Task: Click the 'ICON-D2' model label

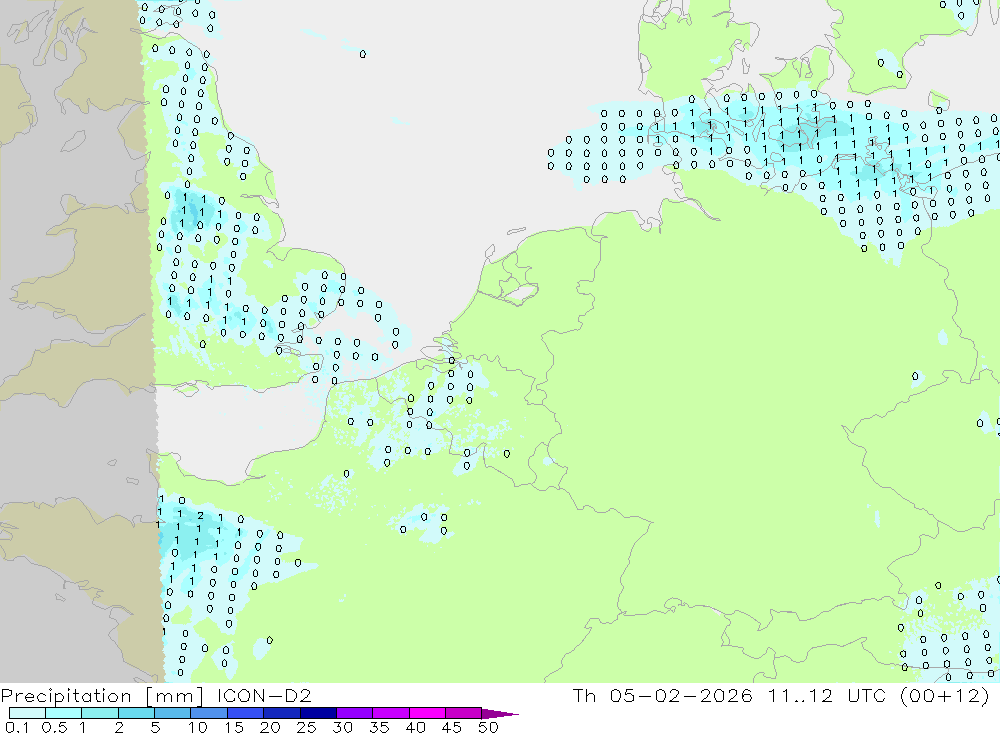Action: tap(264, 695)
